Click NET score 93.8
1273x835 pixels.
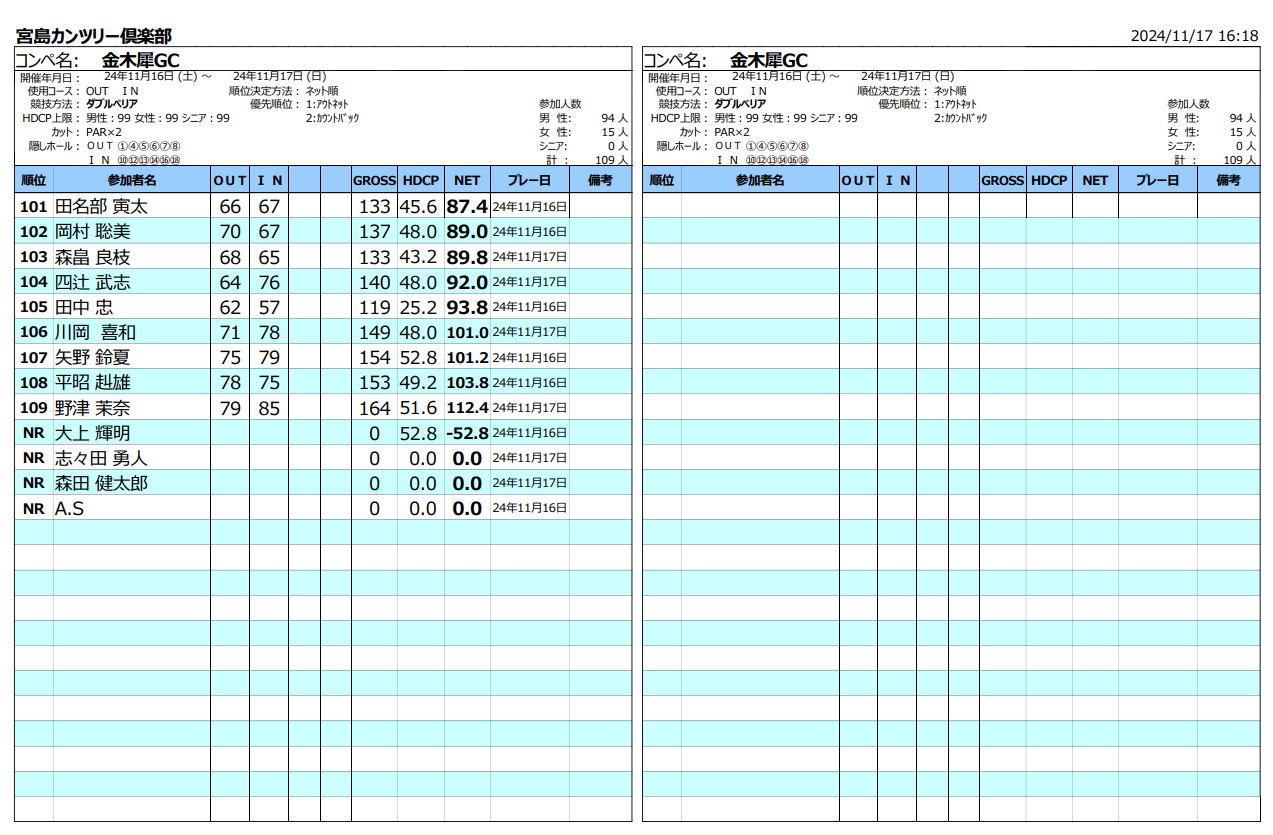pyautogui.click(x=467, y=307)
